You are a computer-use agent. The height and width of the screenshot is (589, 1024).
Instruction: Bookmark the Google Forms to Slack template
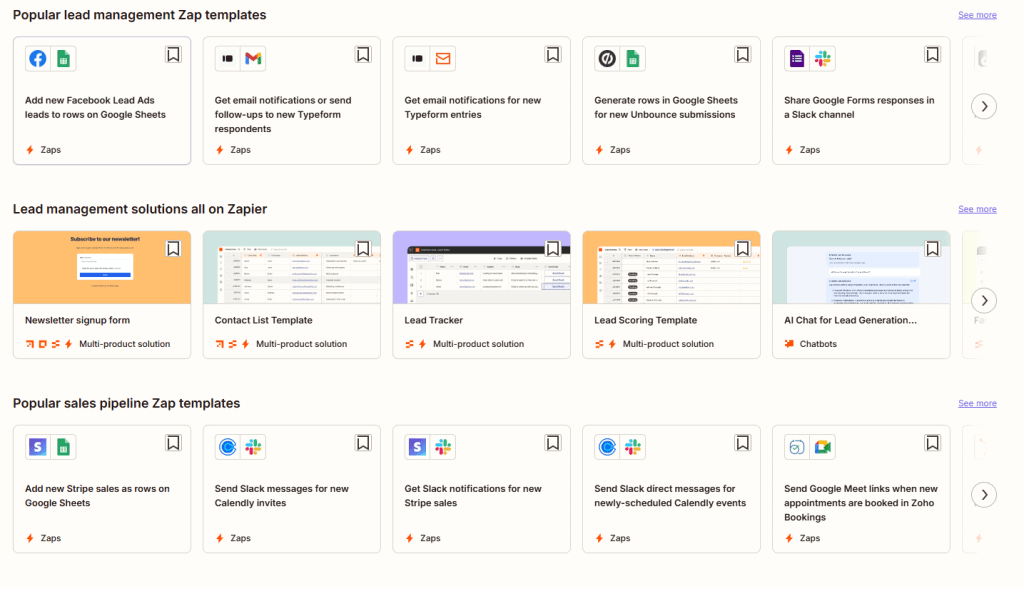pyautogui.click(x=933, y=54)
